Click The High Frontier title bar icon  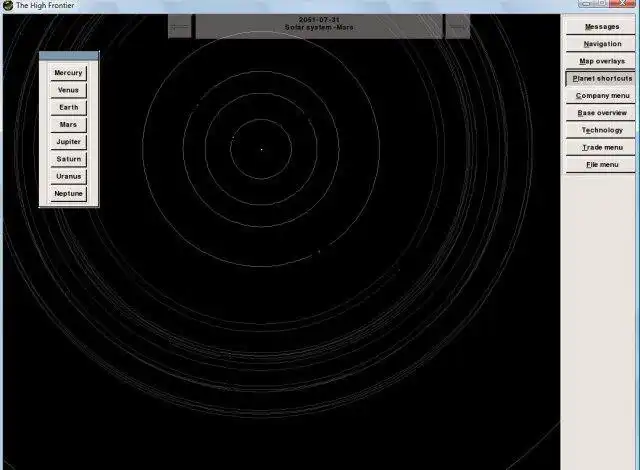click(8, 5)
